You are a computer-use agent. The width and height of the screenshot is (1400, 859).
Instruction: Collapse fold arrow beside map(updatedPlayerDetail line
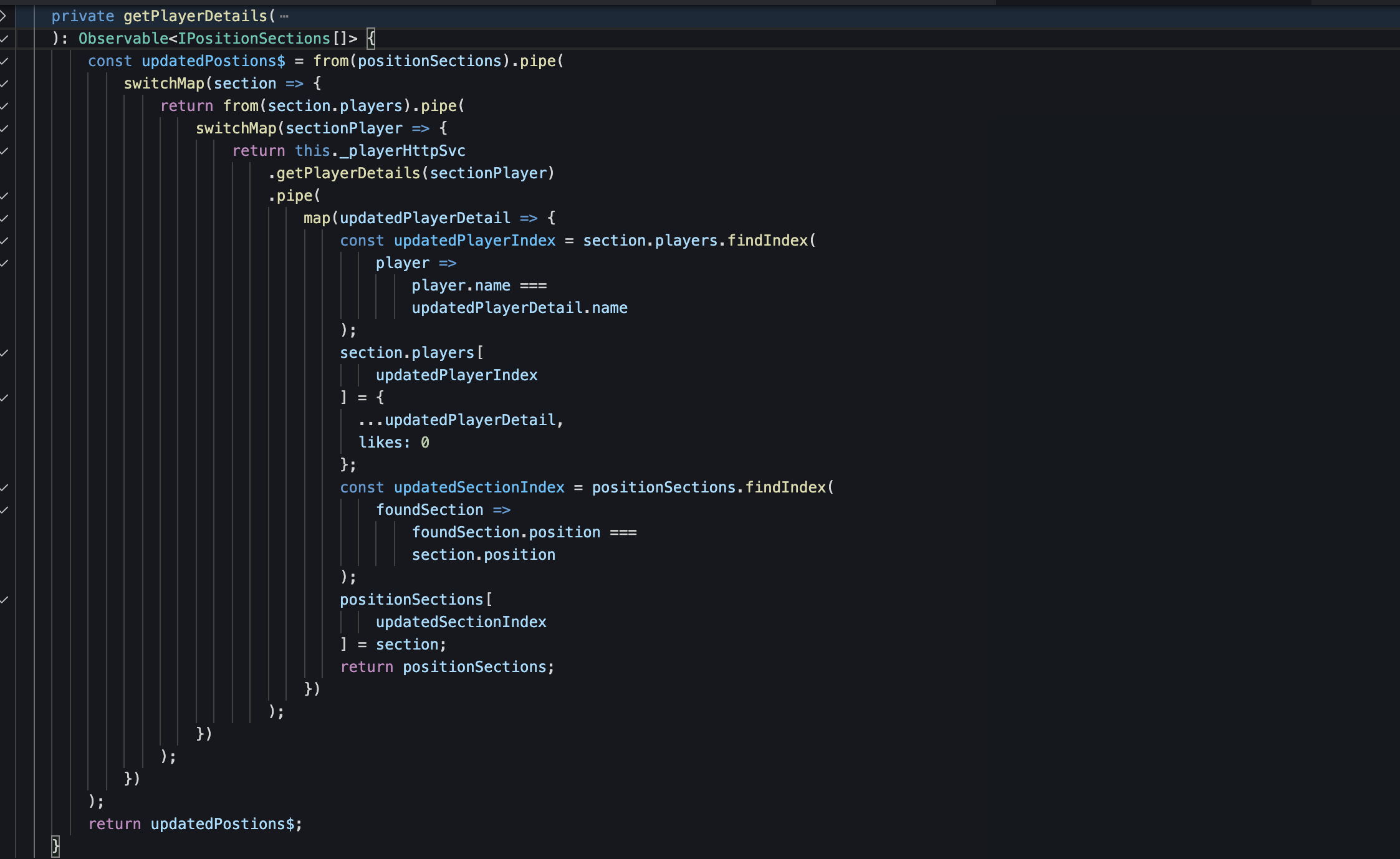pos(4,218)
